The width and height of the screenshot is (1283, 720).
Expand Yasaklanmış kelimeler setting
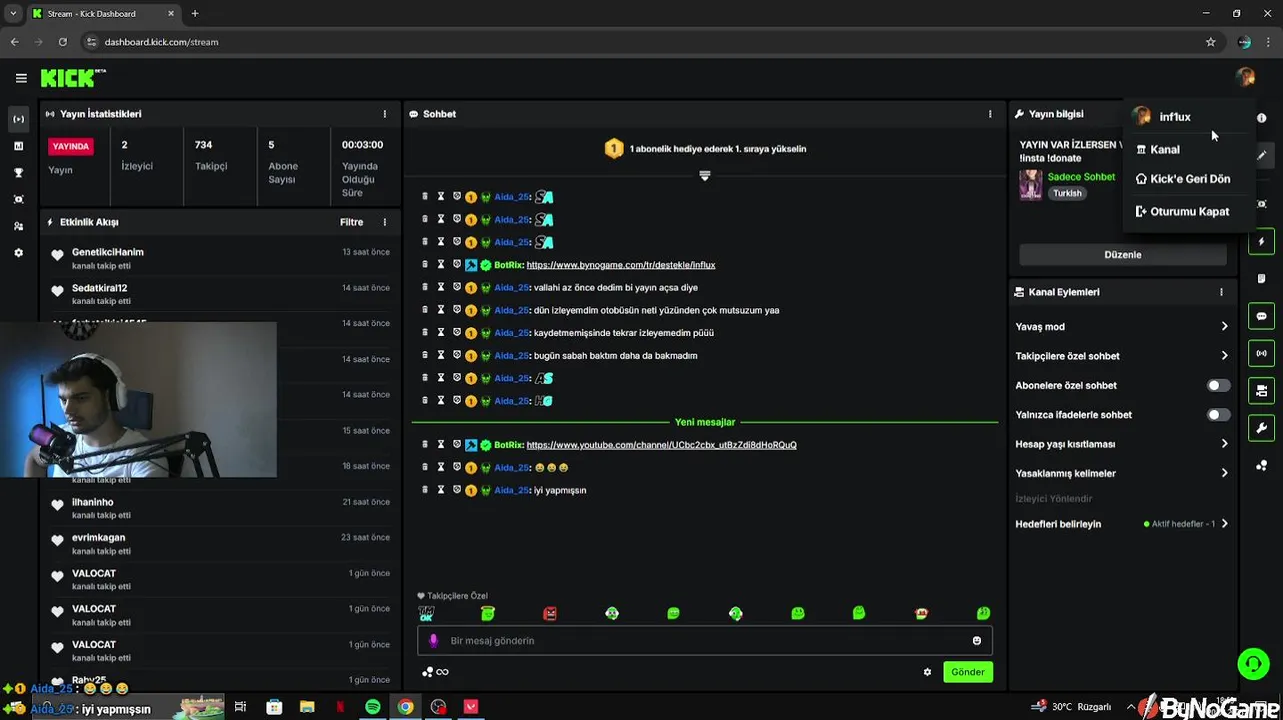point(1122,473)
